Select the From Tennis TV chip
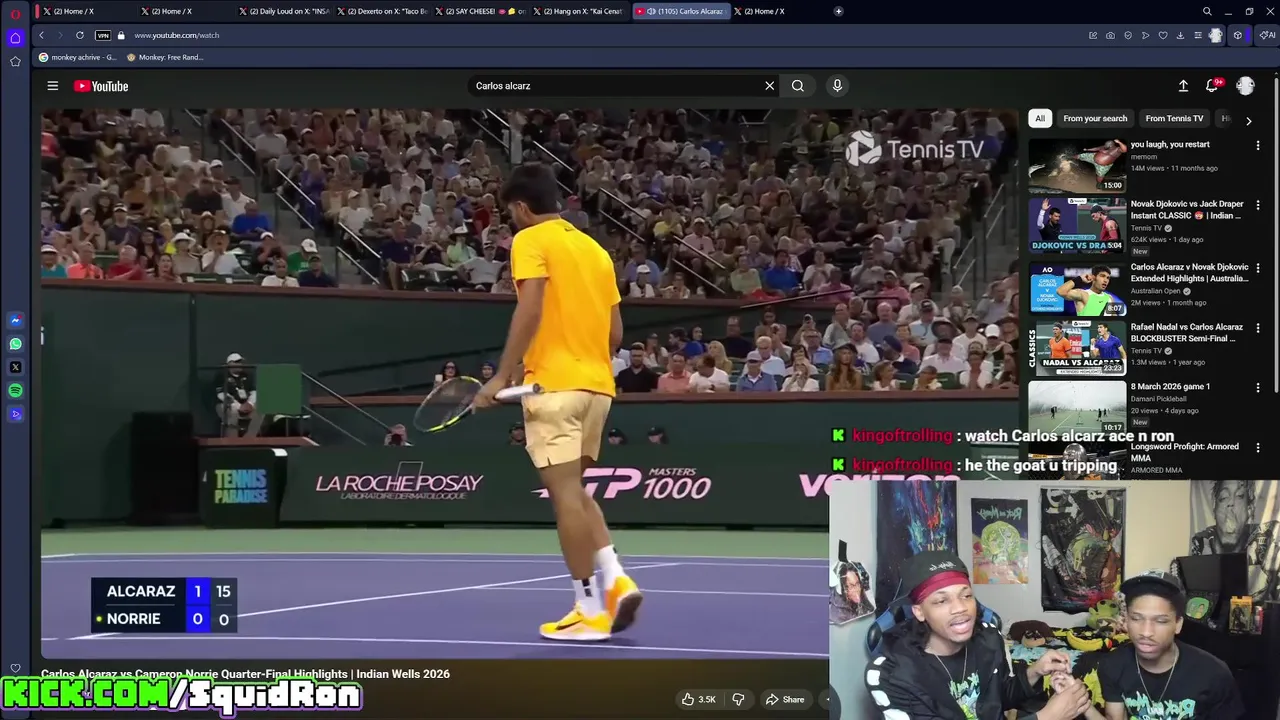The height and width of the screenshot is (720, 1280). (1174, 118)
